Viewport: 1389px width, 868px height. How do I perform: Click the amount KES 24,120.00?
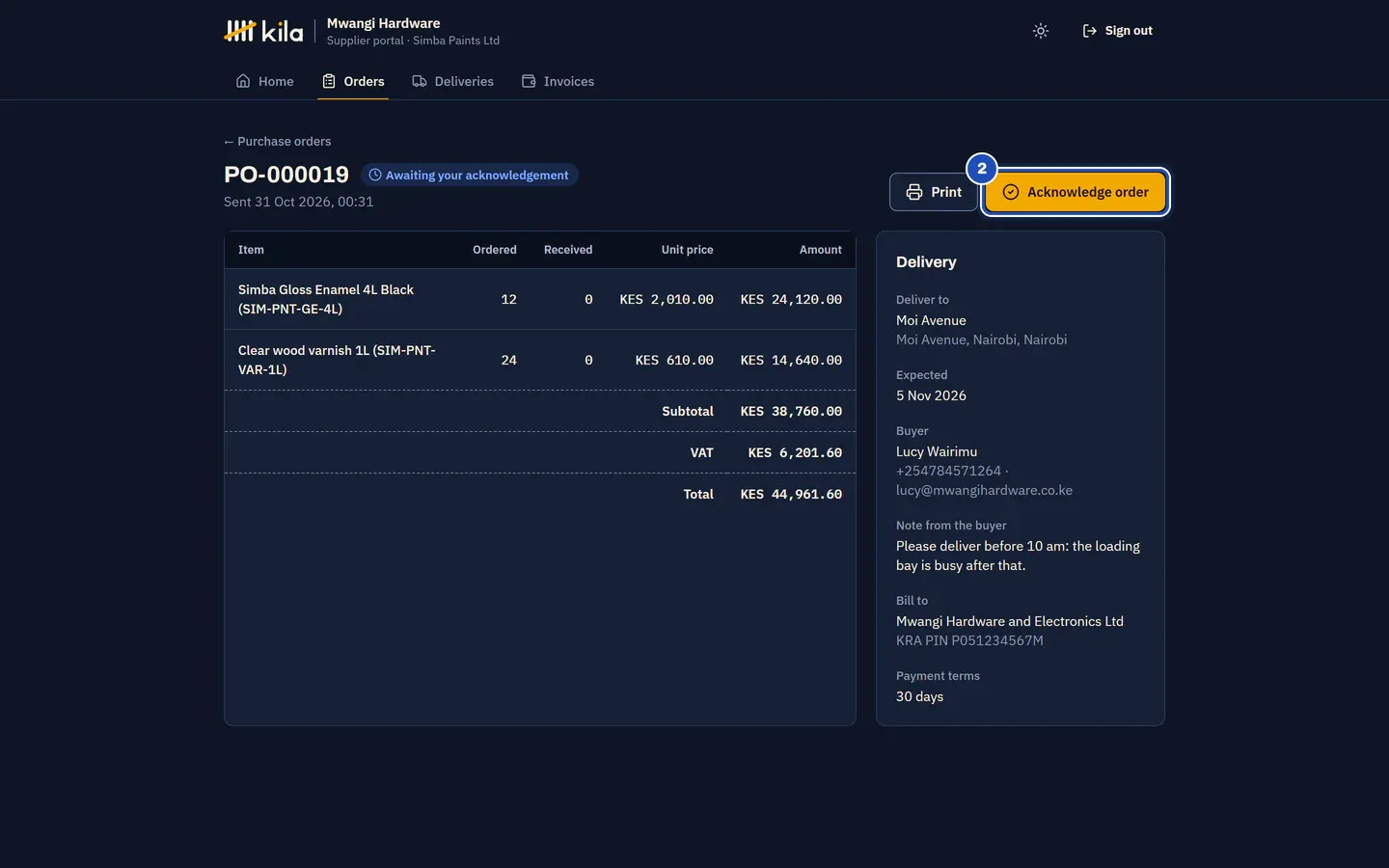click(791, 300)
